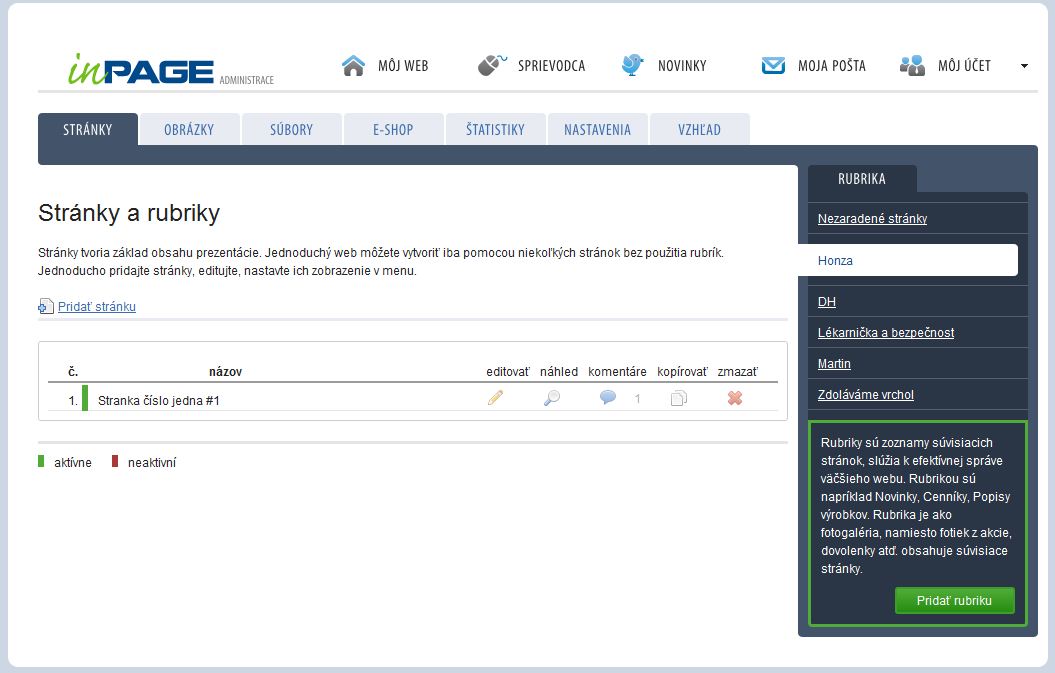The height and width of the screenshot is (673, 1055).
Task: Go to the Štatistiky tab
Action: click(495, 129)
